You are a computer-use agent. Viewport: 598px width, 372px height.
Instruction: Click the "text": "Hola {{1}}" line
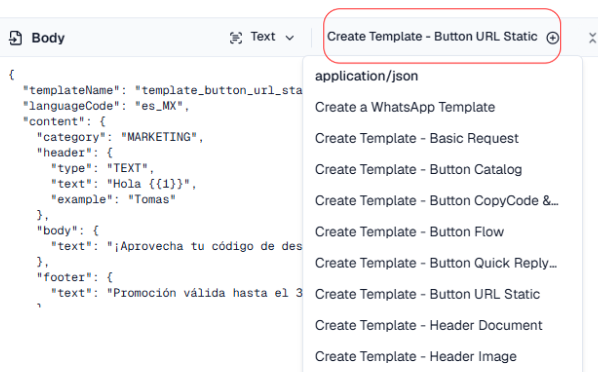pos(124,184)
